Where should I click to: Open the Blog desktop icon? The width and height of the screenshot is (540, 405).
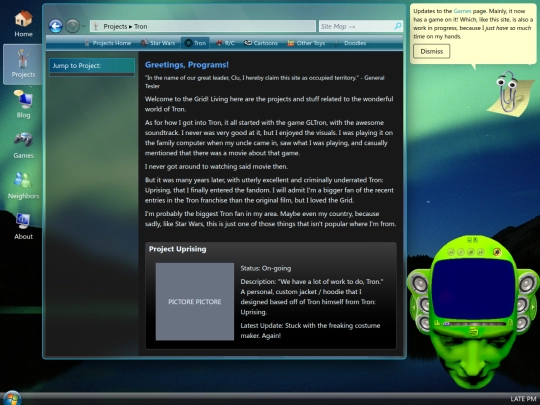click(x=23, y=104)
